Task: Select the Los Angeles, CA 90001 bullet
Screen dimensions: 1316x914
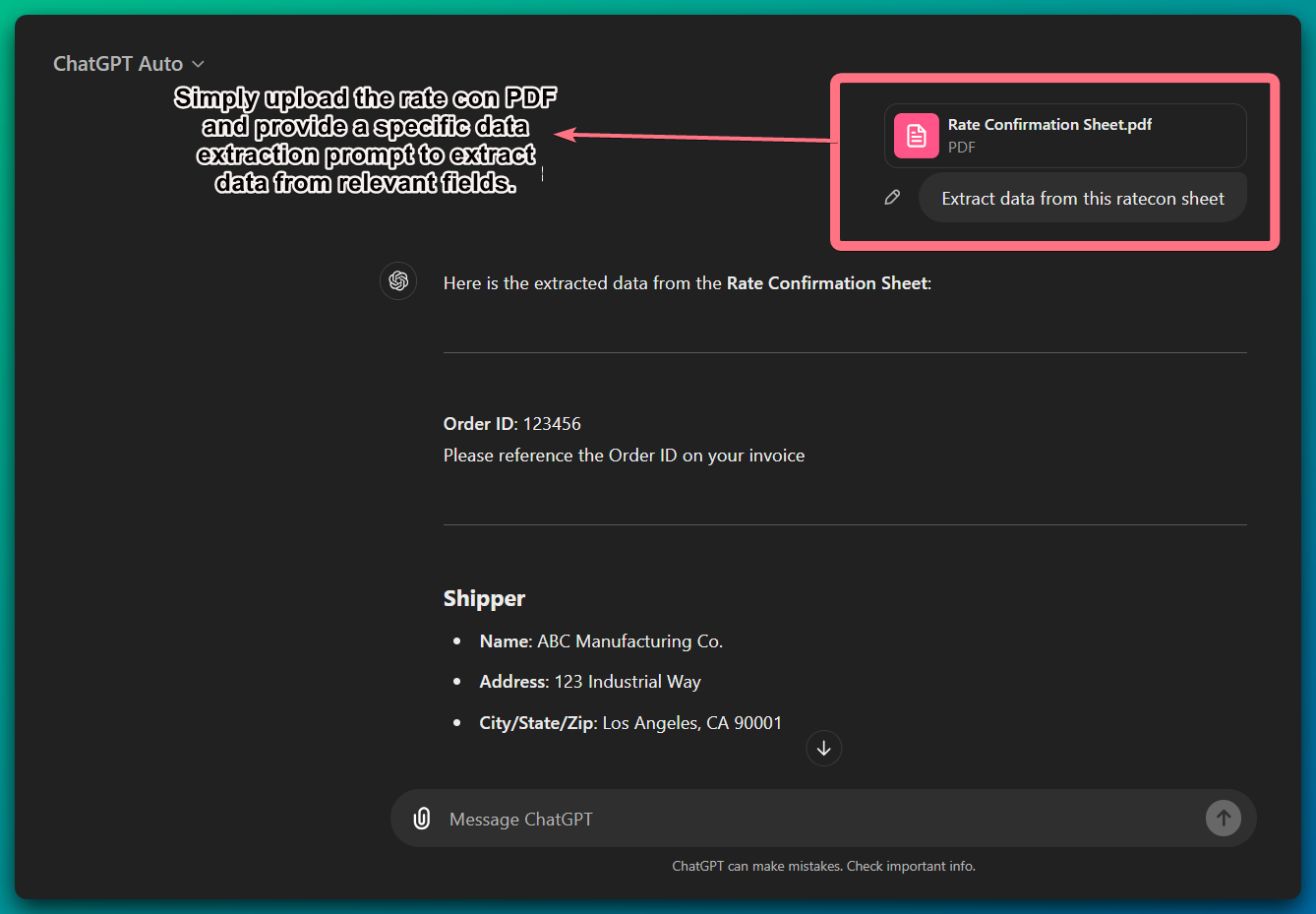Action: [629, 722]
